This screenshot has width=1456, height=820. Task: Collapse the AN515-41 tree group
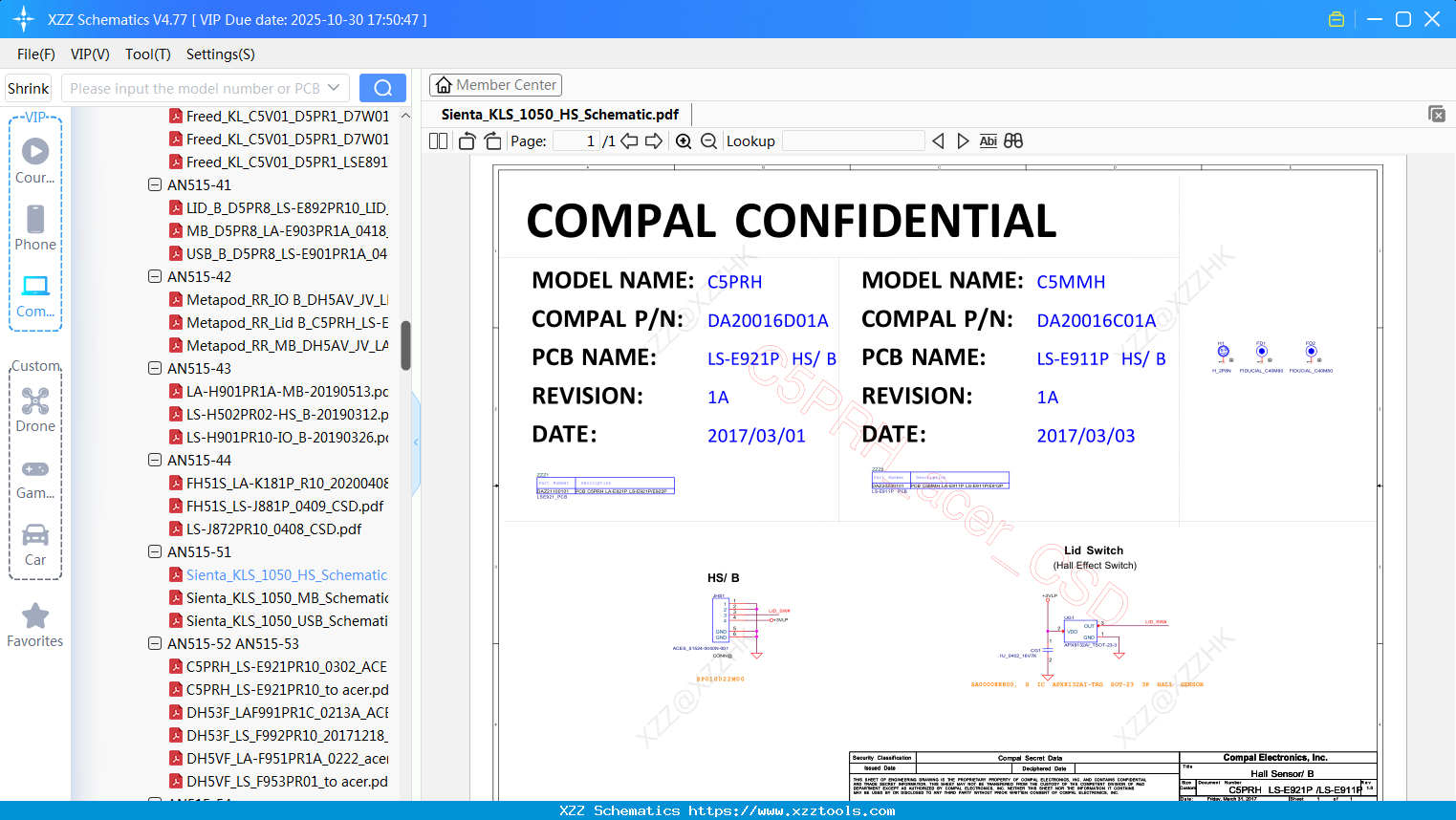coord(155,184)
